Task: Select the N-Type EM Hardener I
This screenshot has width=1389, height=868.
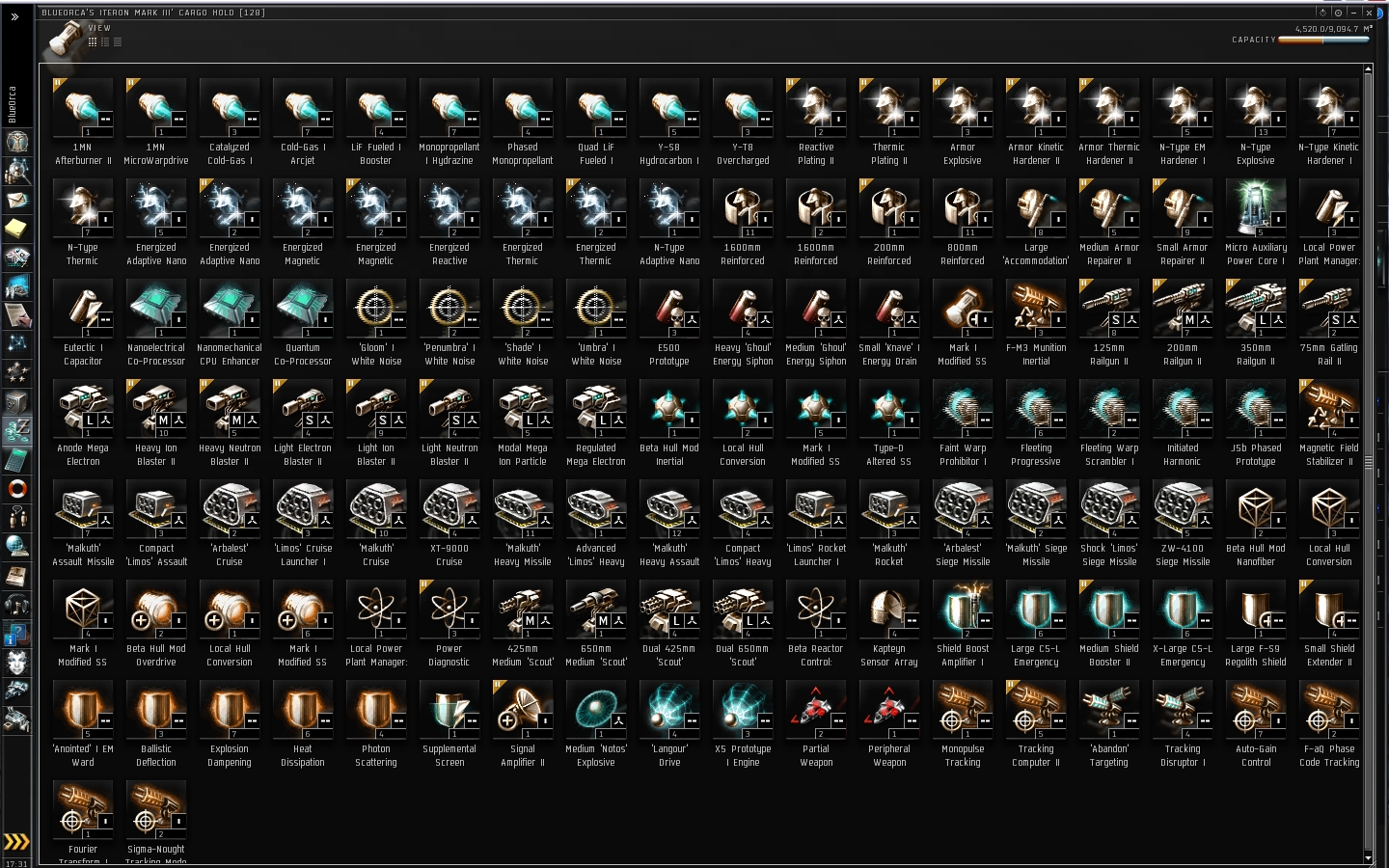Action: pyautogui.click(x=1183, y=122)
